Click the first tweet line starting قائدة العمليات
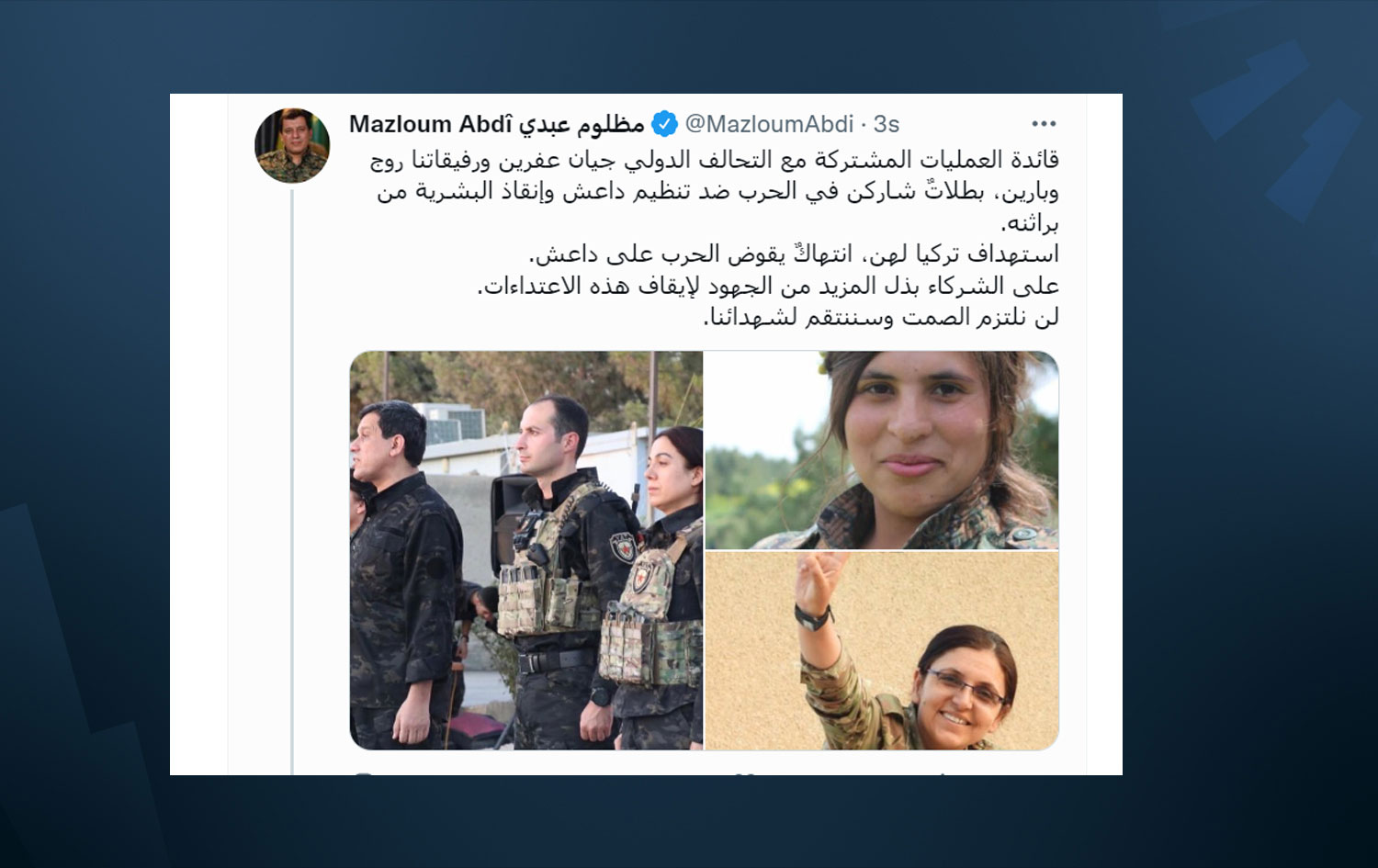 [x=715, y=160]
